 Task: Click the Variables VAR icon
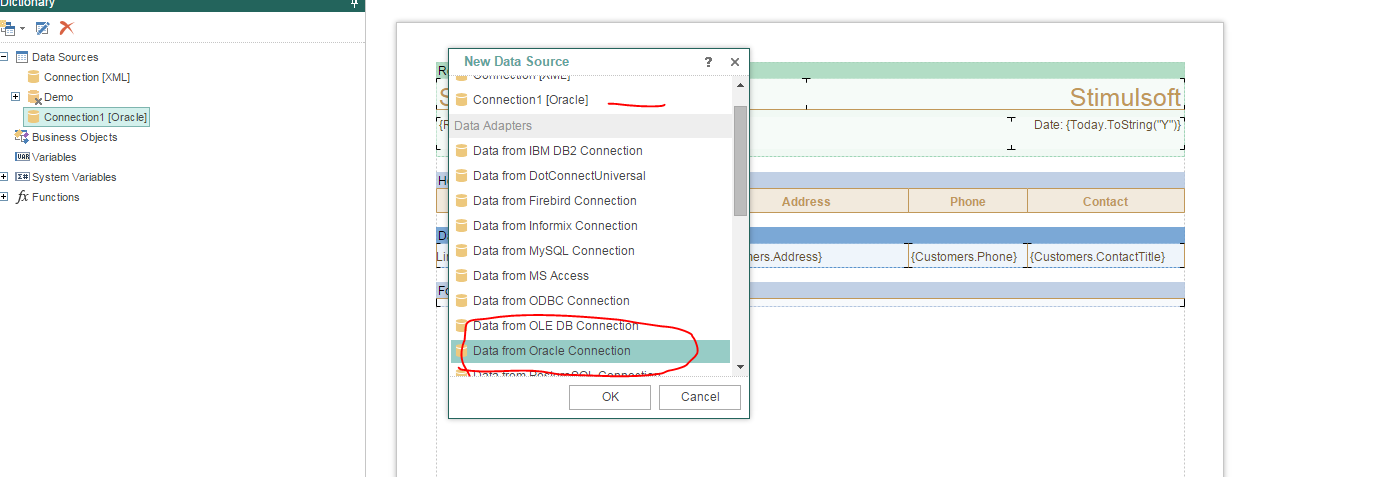pos(22,157)
